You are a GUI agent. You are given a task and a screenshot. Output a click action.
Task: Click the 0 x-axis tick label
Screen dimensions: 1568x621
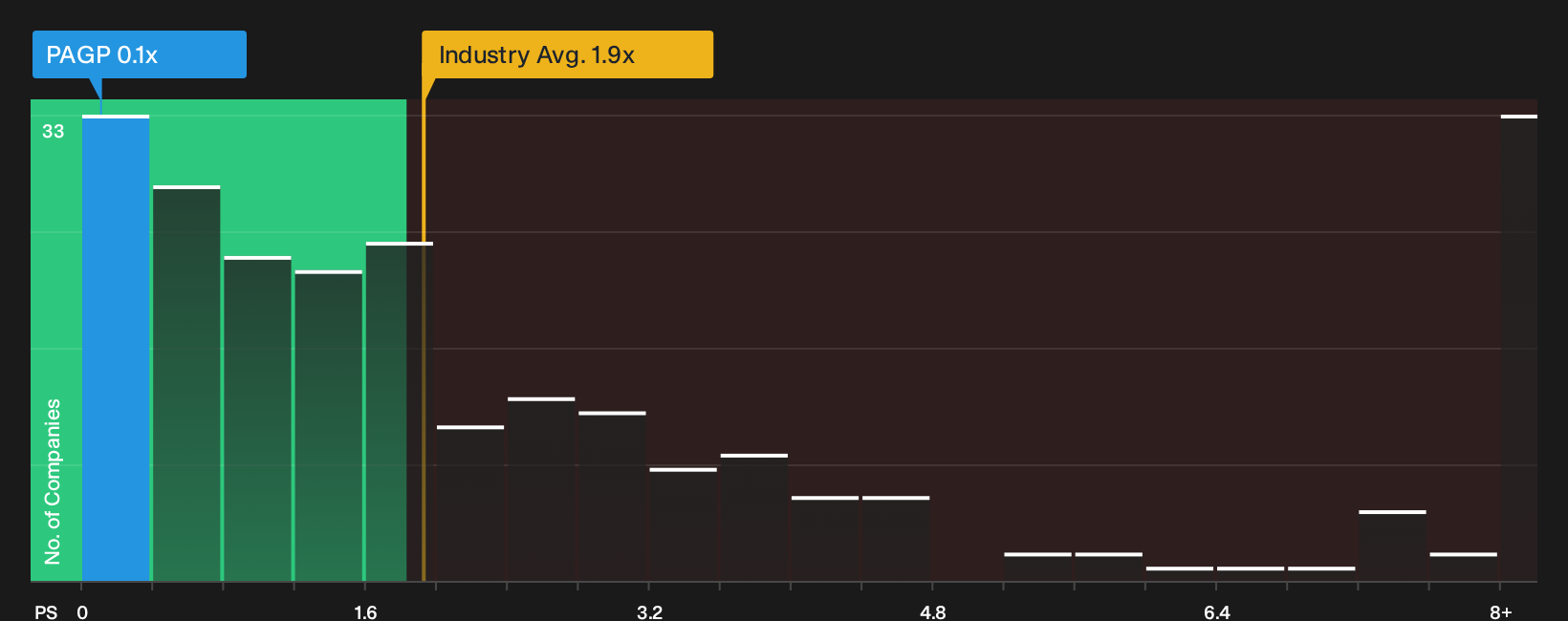[82, 612]
